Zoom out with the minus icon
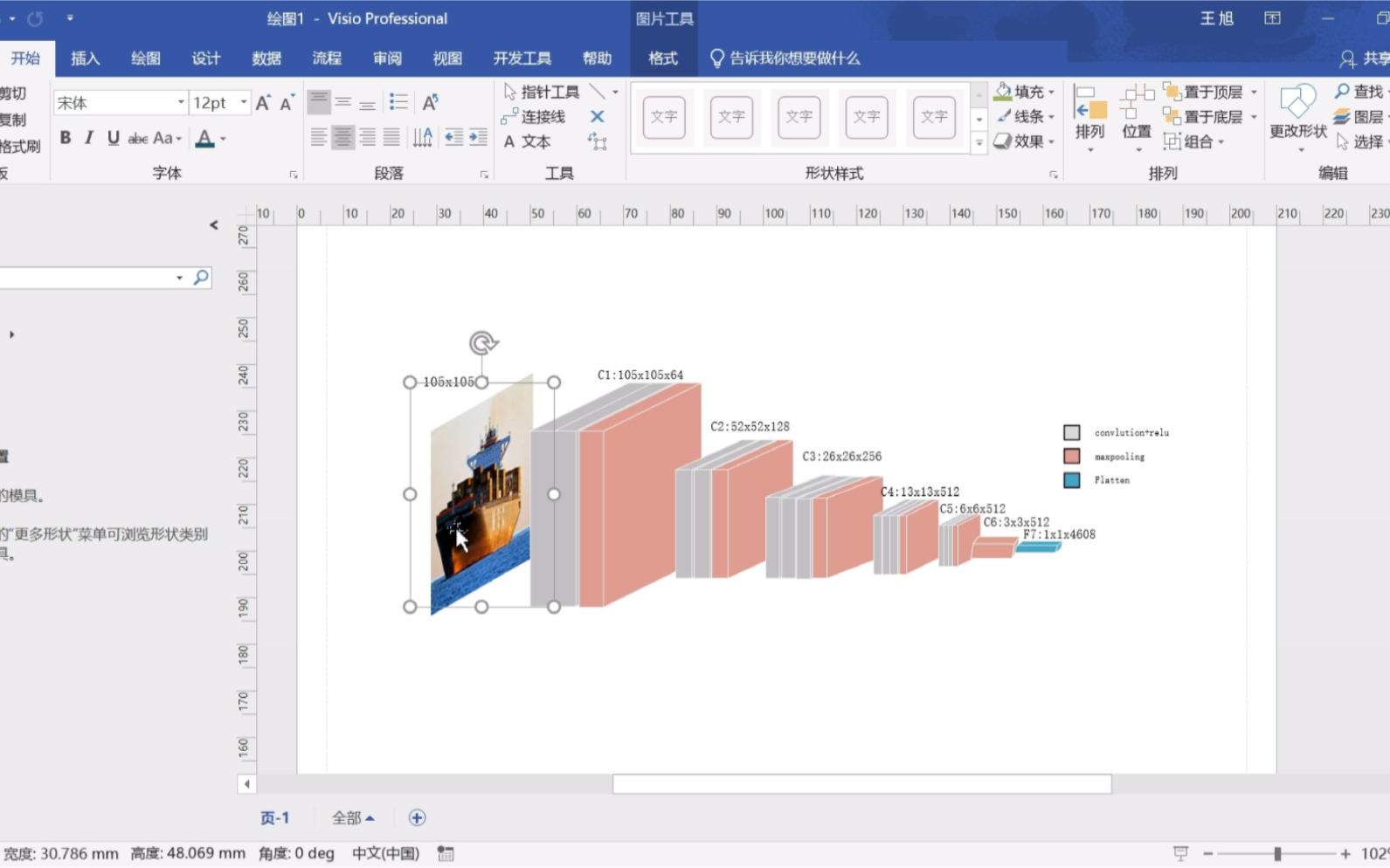 coord(1208,854)
